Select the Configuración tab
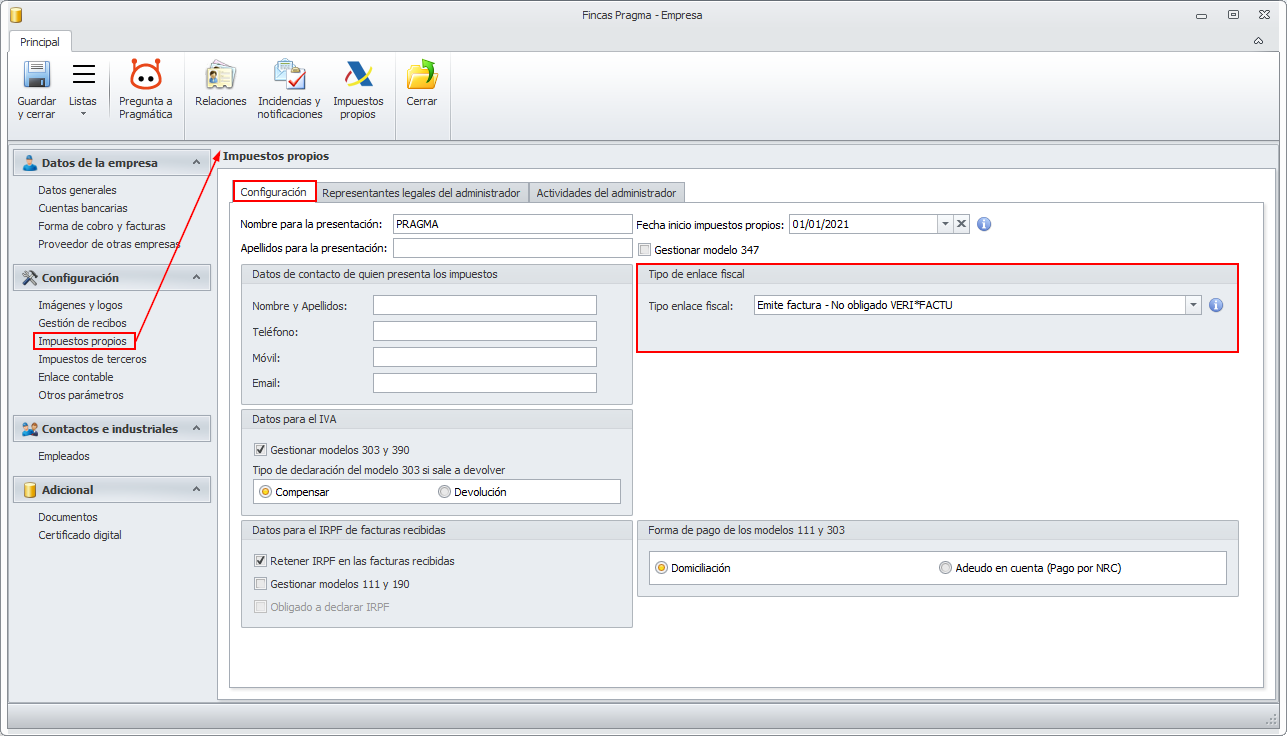This screenshot has height=736, width=1287. 274,192
